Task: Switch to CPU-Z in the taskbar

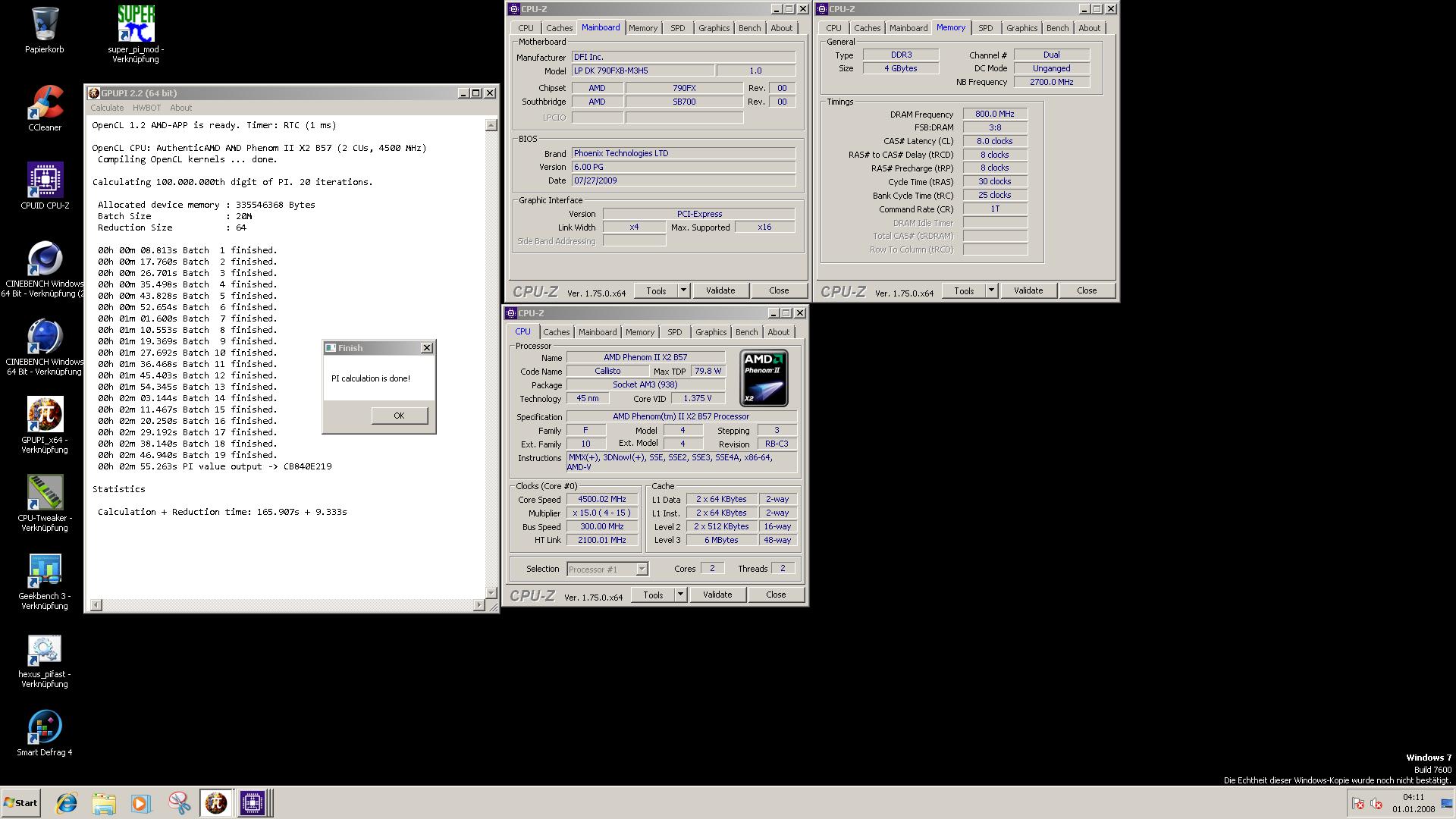Action: point(253,803)
